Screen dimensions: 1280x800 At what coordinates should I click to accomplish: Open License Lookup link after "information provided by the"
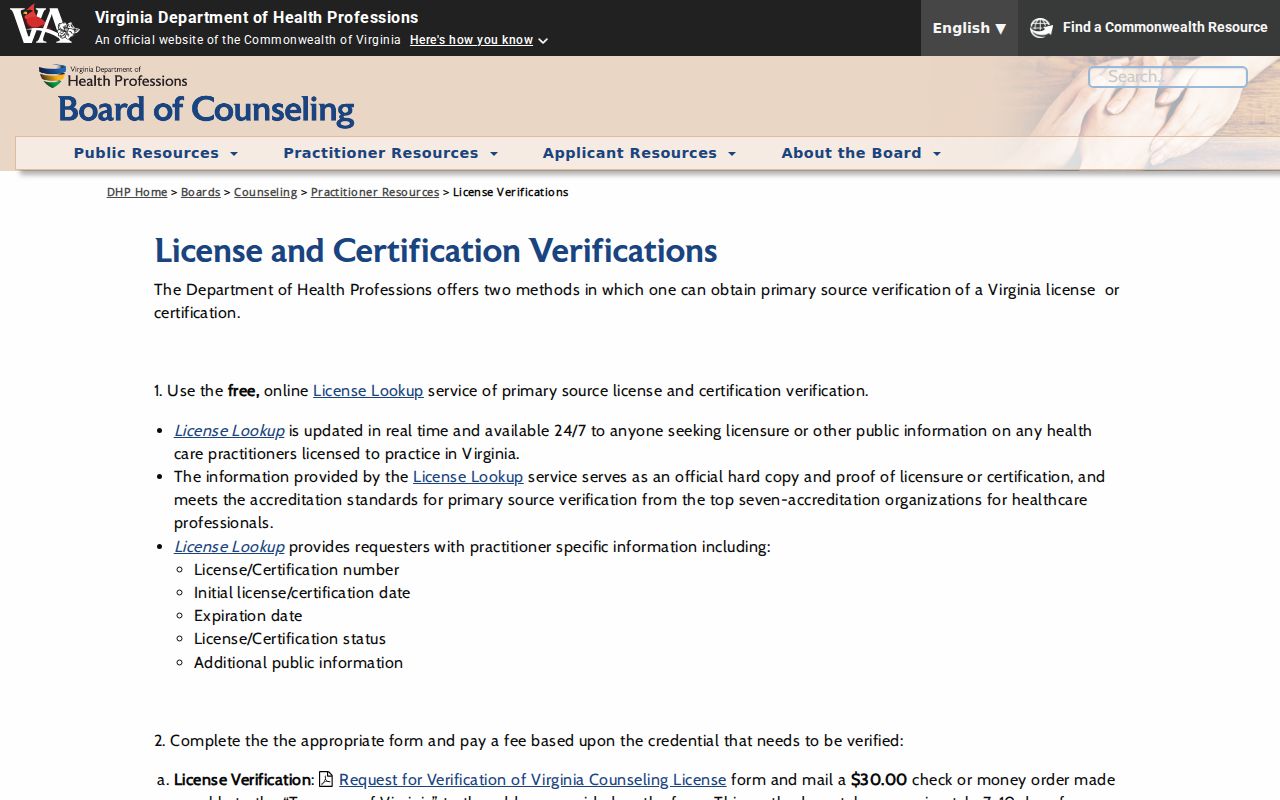click(468, 477)
